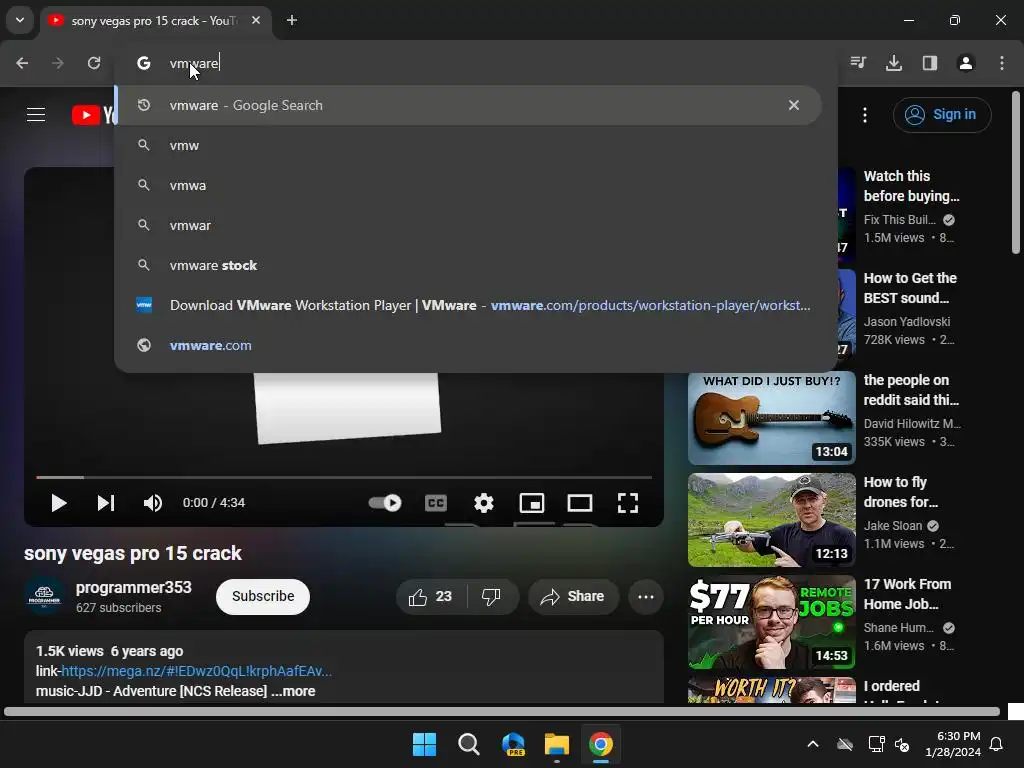Choose the vmwa search suggestion
The height and width of the screenshot is (768, 1024).
pyautogui.click(x=468, y=185)
